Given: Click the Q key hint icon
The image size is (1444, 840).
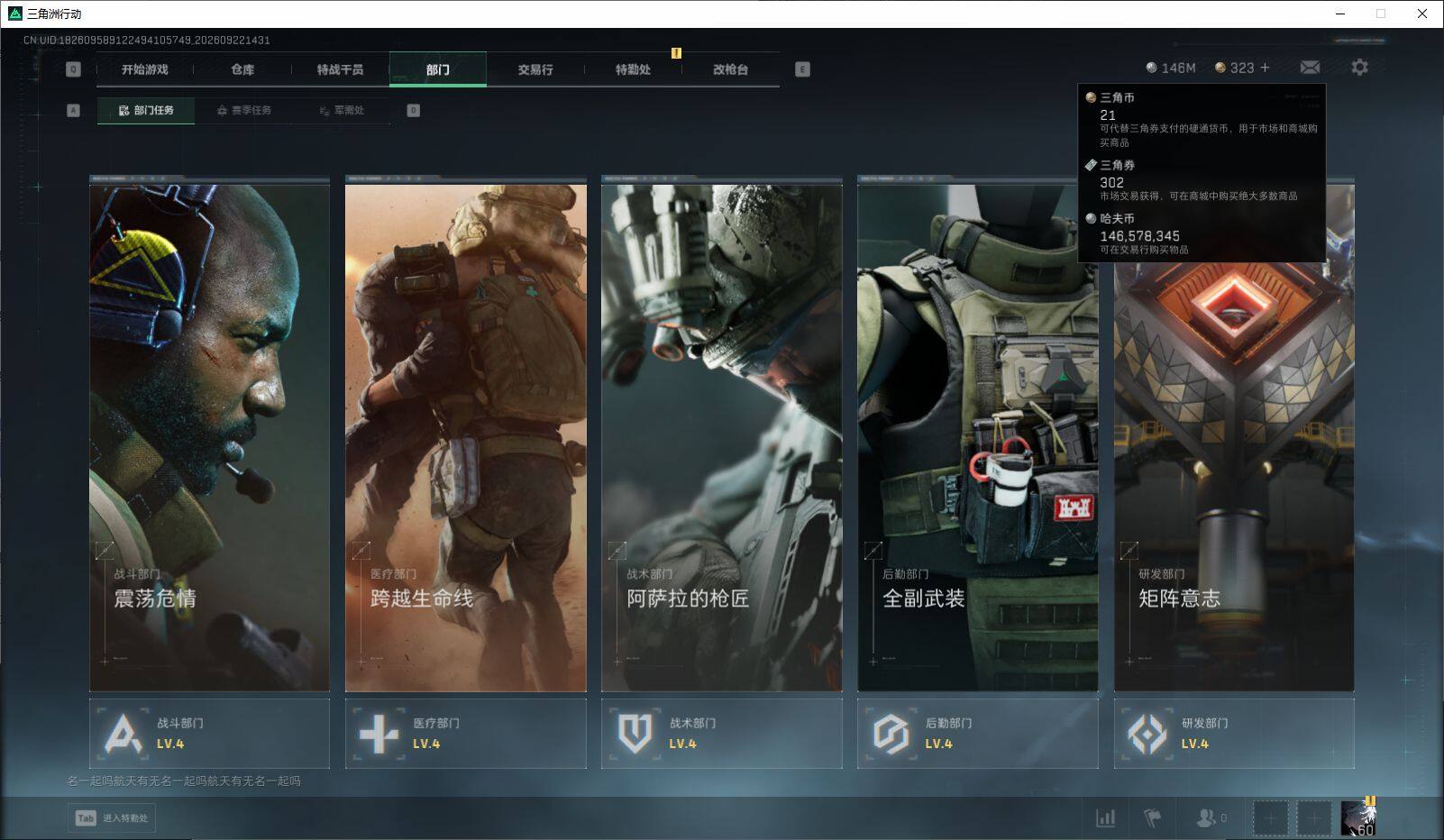Looking at the screenshot, I should point(74,69).
